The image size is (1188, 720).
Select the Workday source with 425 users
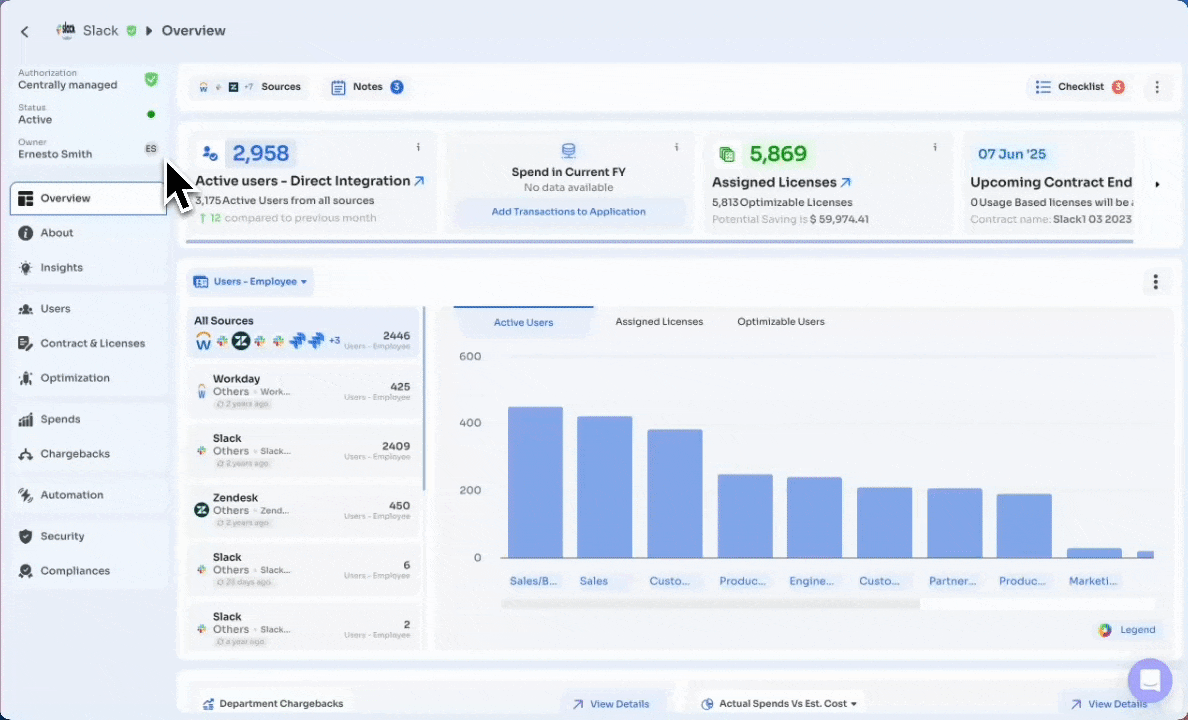click(303, 391)
